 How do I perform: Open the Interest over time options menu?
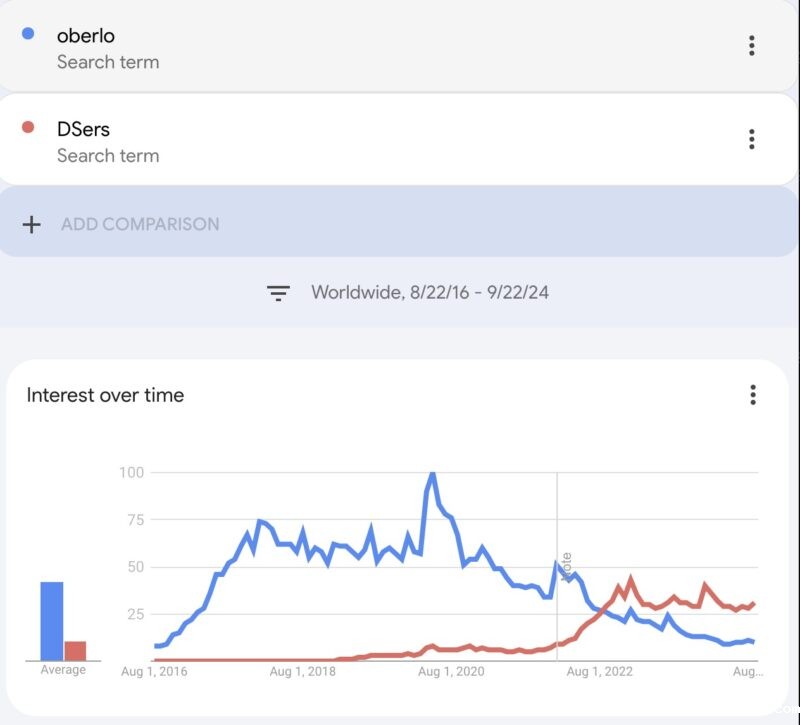coord(753,395)
